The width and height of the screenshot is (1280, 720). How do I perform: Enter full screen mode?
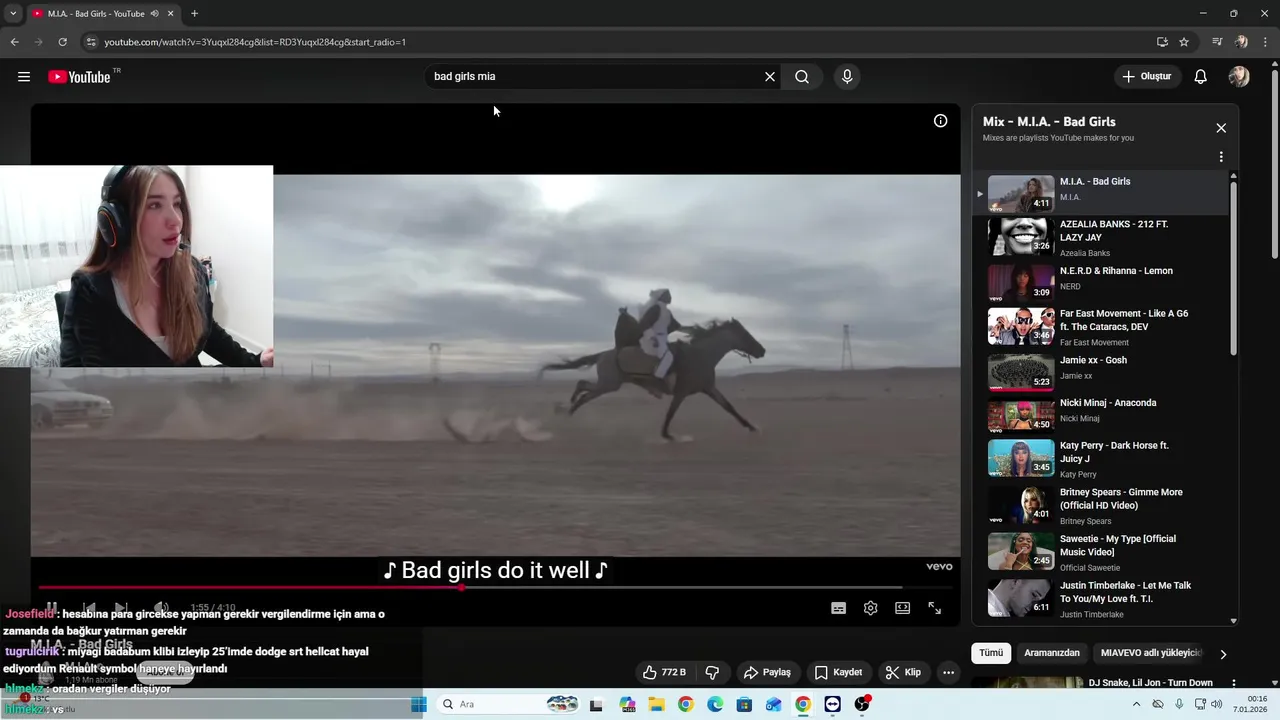click(x=934, y=608)
